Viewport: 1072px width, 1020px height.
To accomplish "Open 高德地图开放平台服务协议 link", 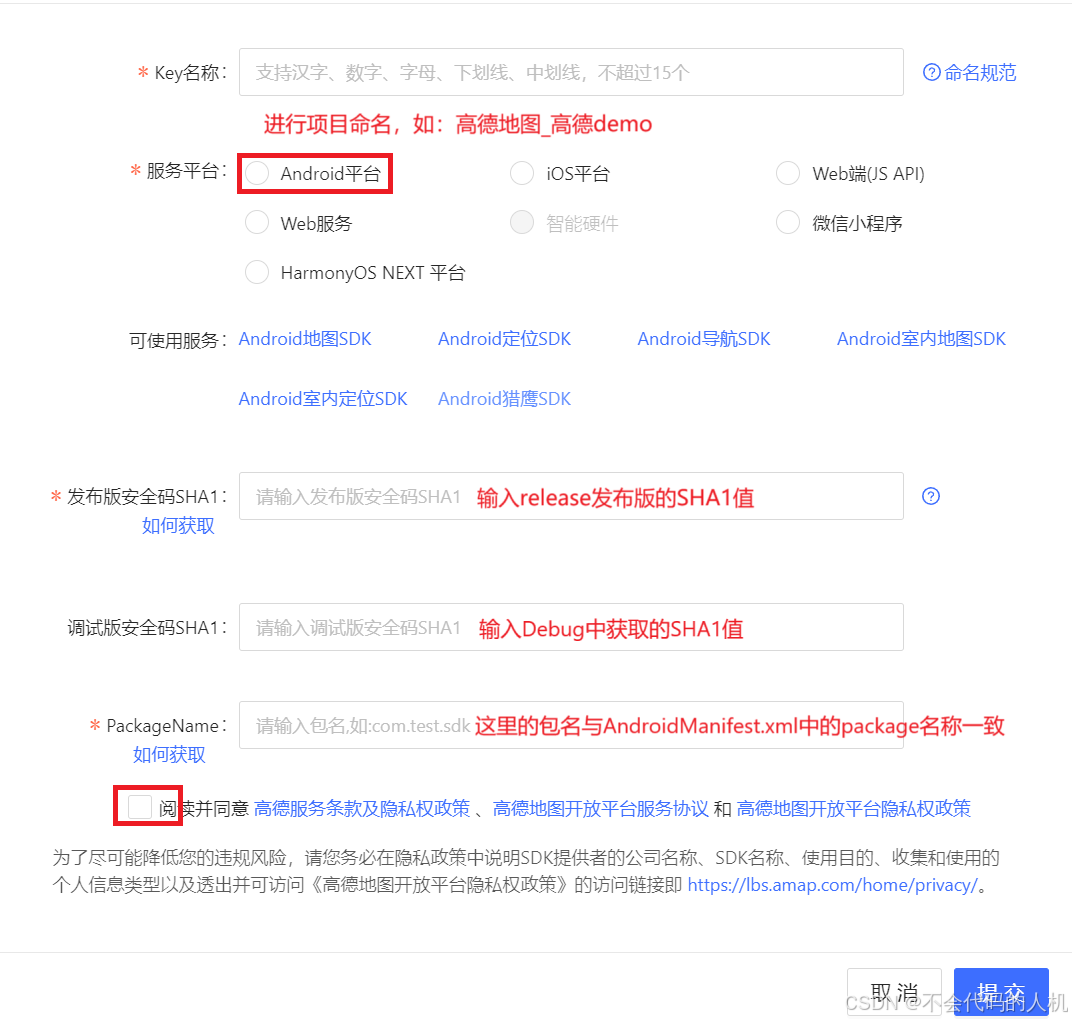I will pyautogui.click(x=600, y=809).
